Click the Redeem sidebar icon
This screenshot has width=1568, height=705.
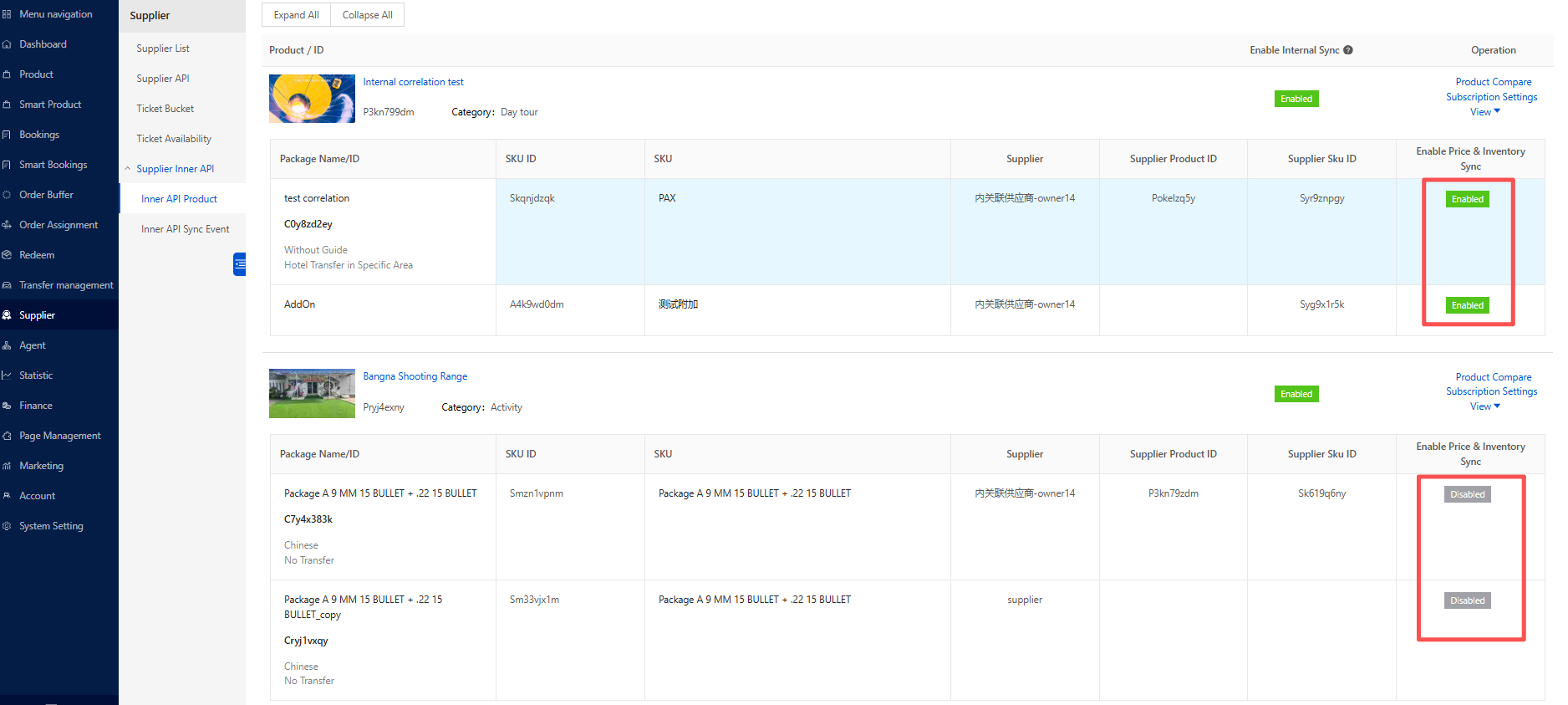[x=7, y=255]
